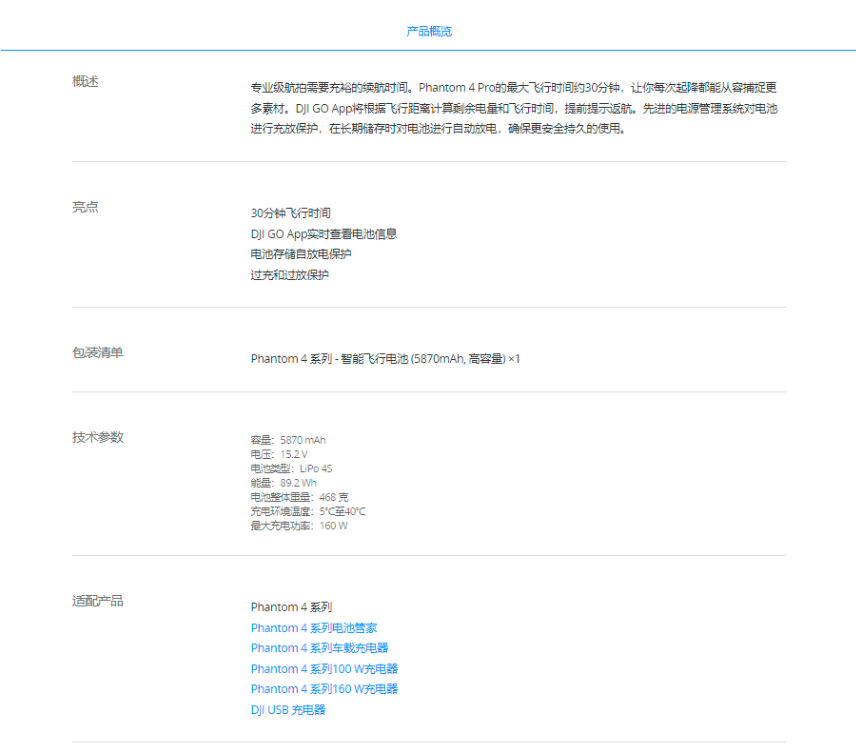Click the 电压: 15.2 V spec
The image size is (856, 744).
point(279,454)
